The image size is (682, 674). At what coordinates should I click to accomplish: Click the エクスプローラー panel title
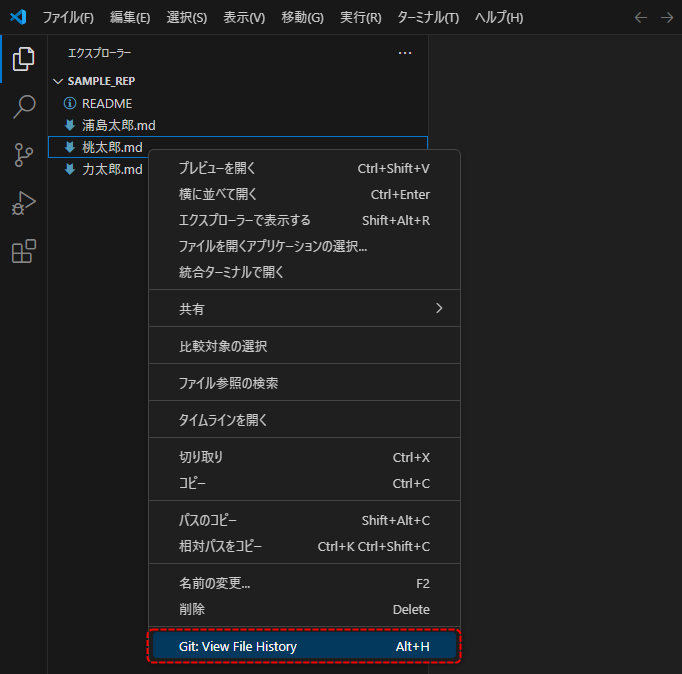99,53
